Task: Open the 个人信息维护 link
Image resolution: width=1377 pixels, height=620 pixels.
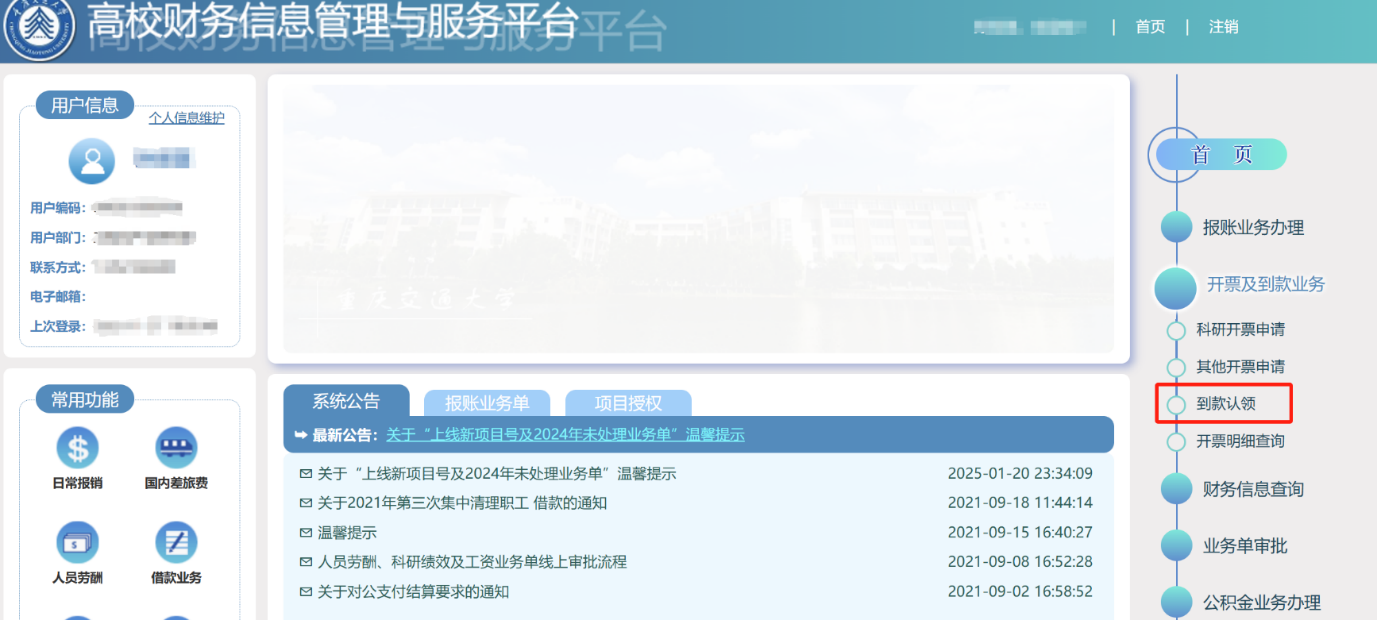Action: coord(186,118)
